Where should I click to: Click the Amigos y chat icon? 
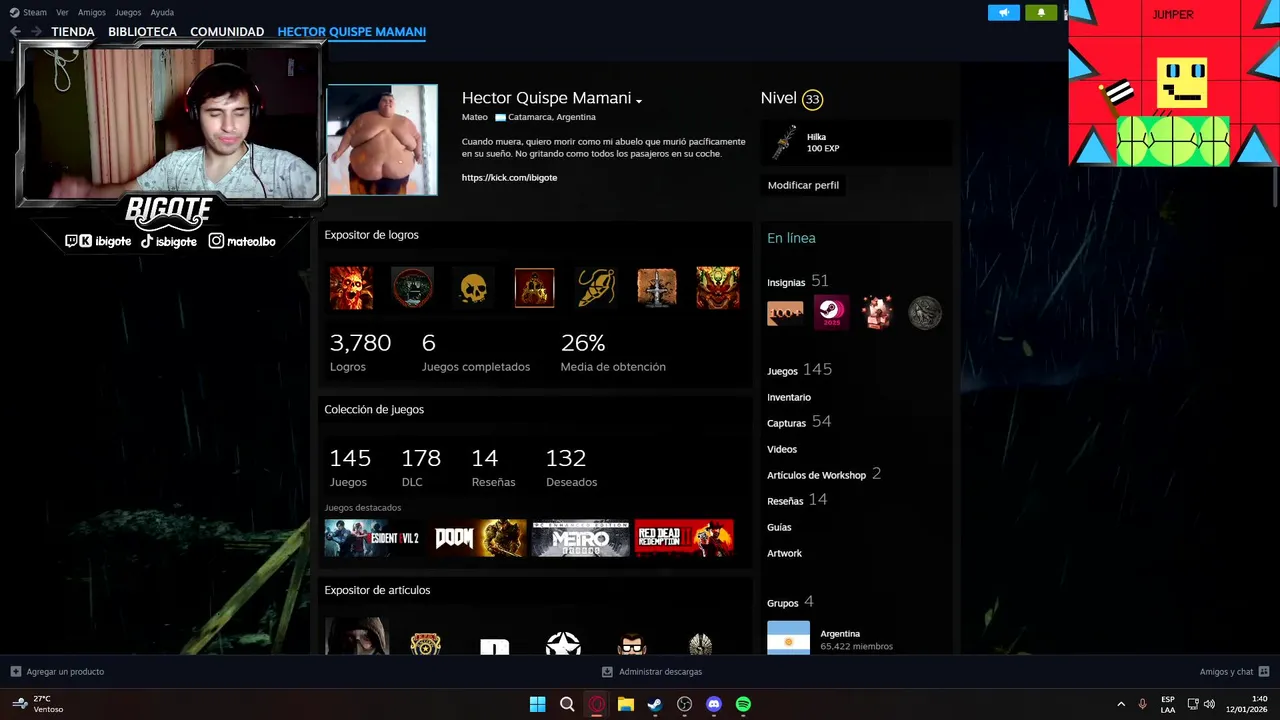tap(1264, 672)
